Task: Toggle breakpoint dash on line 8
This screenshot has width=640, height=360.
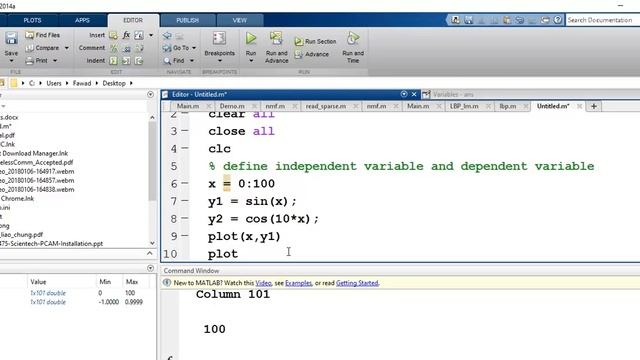Action: point(185,218)
